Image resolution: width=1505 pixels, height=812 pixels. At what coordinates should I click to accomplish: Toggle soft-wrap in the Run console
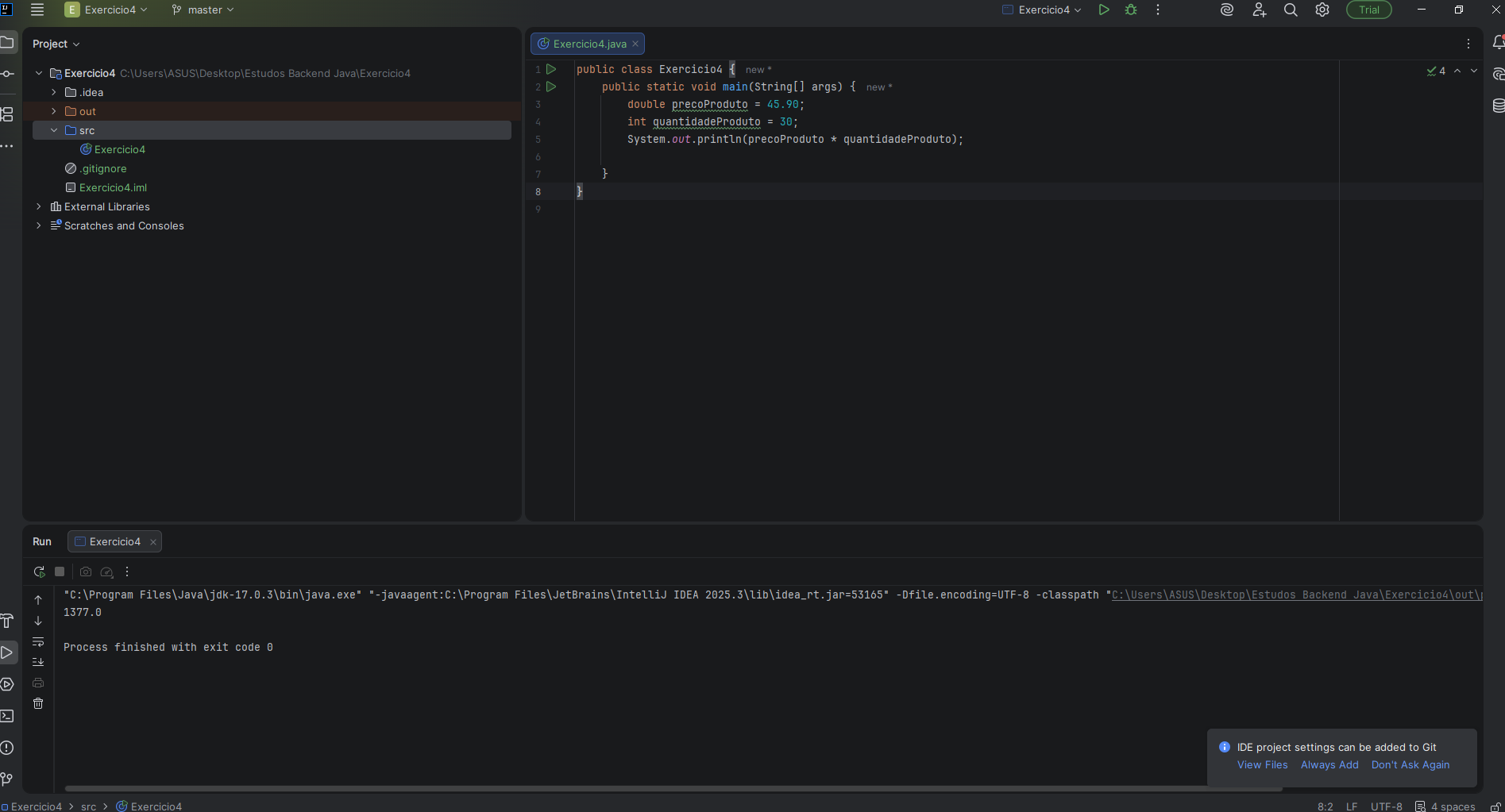(38, 641)
